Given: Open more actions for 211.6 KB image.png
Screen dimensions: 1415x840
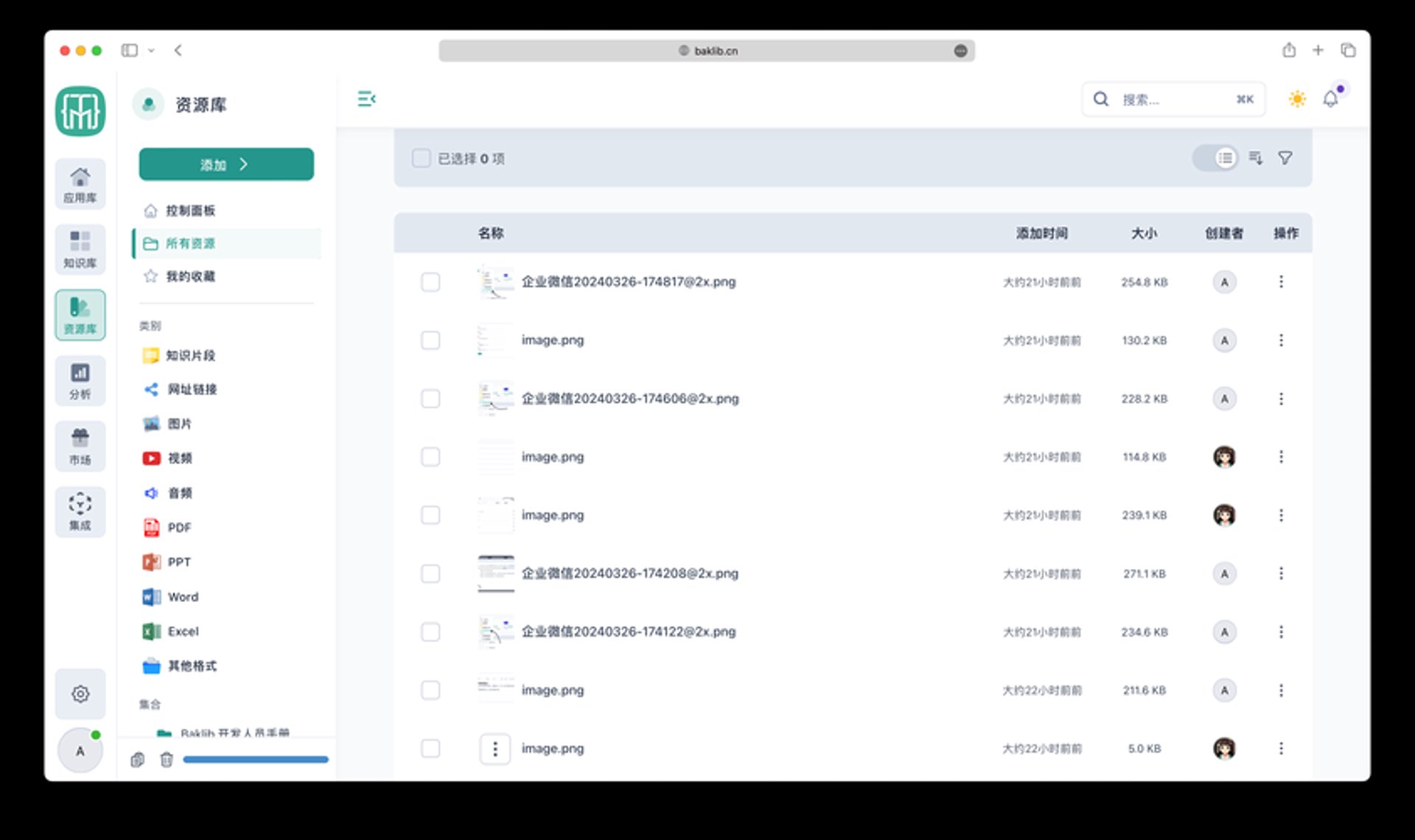Looking at the screenshot, I should 1281,690.
